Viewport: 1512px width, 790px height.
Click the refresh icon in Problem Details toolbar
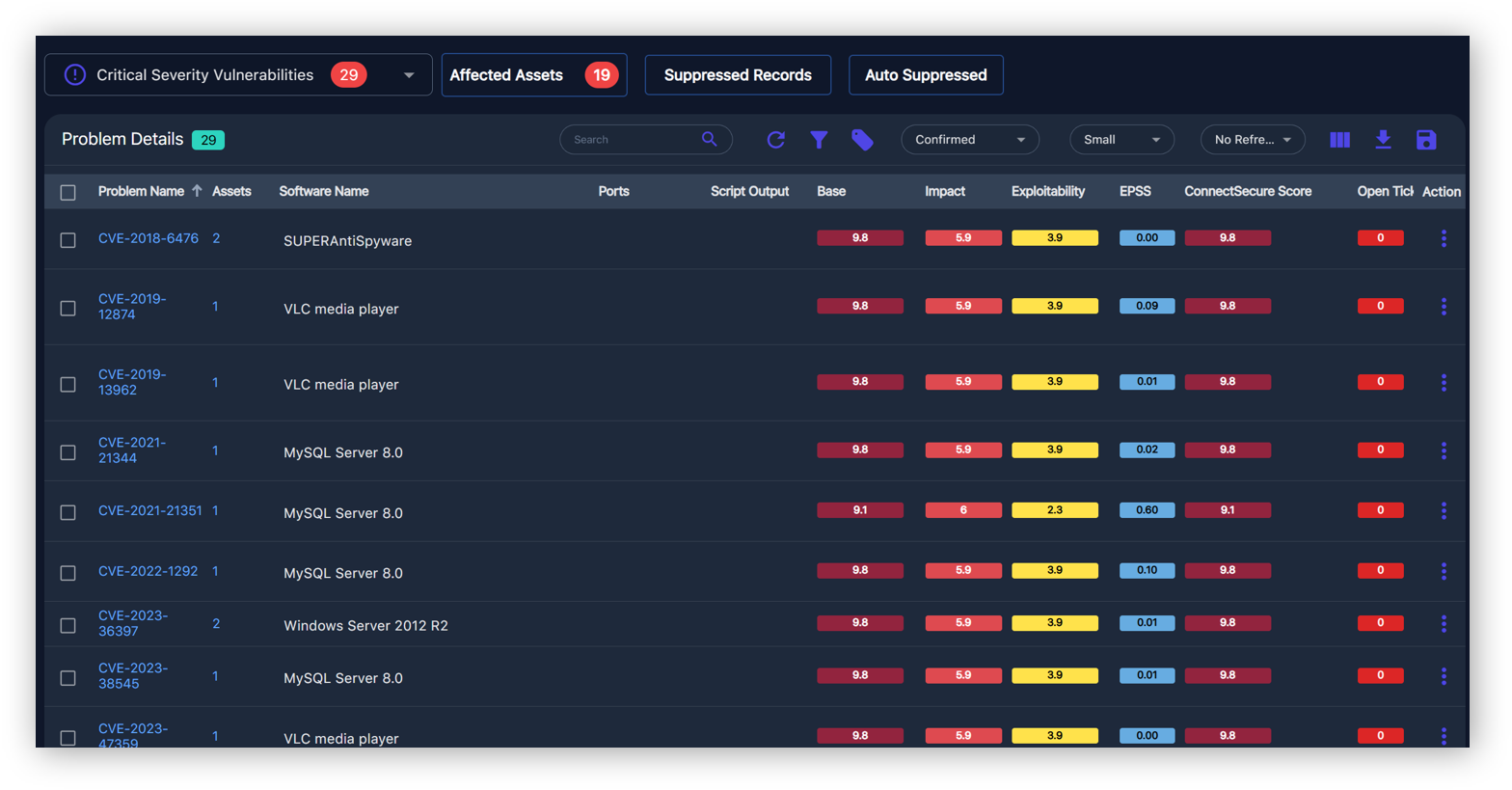pyautogui.click(x=775, y=140)
